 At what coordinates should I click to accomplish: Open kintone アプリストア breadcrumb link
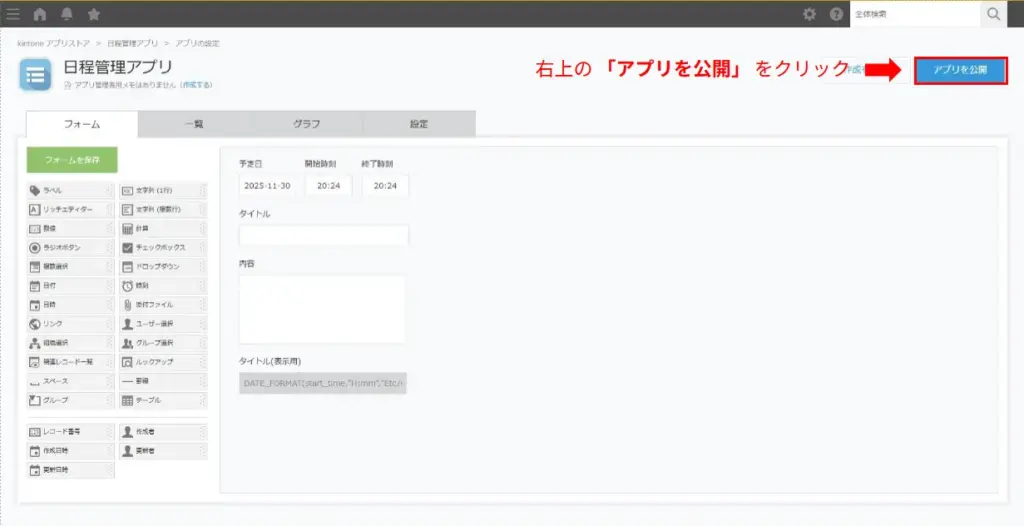(54, 43)
